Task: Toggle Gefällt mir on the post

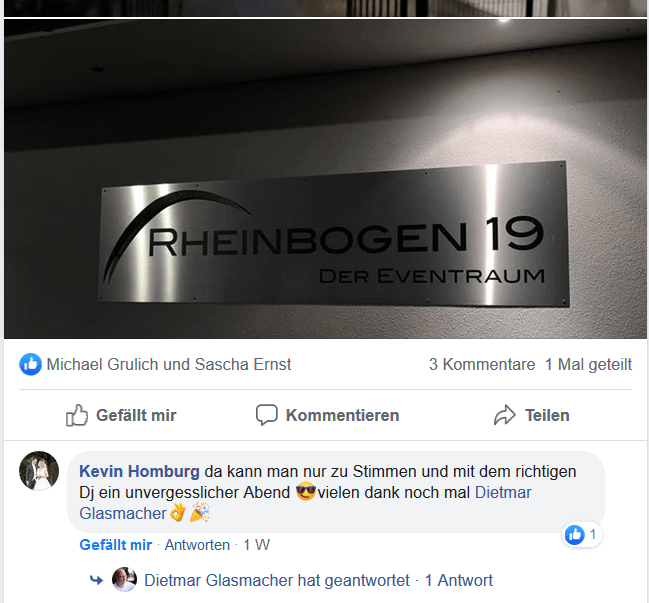Action: pyautogui.click(x=121, y=415)
